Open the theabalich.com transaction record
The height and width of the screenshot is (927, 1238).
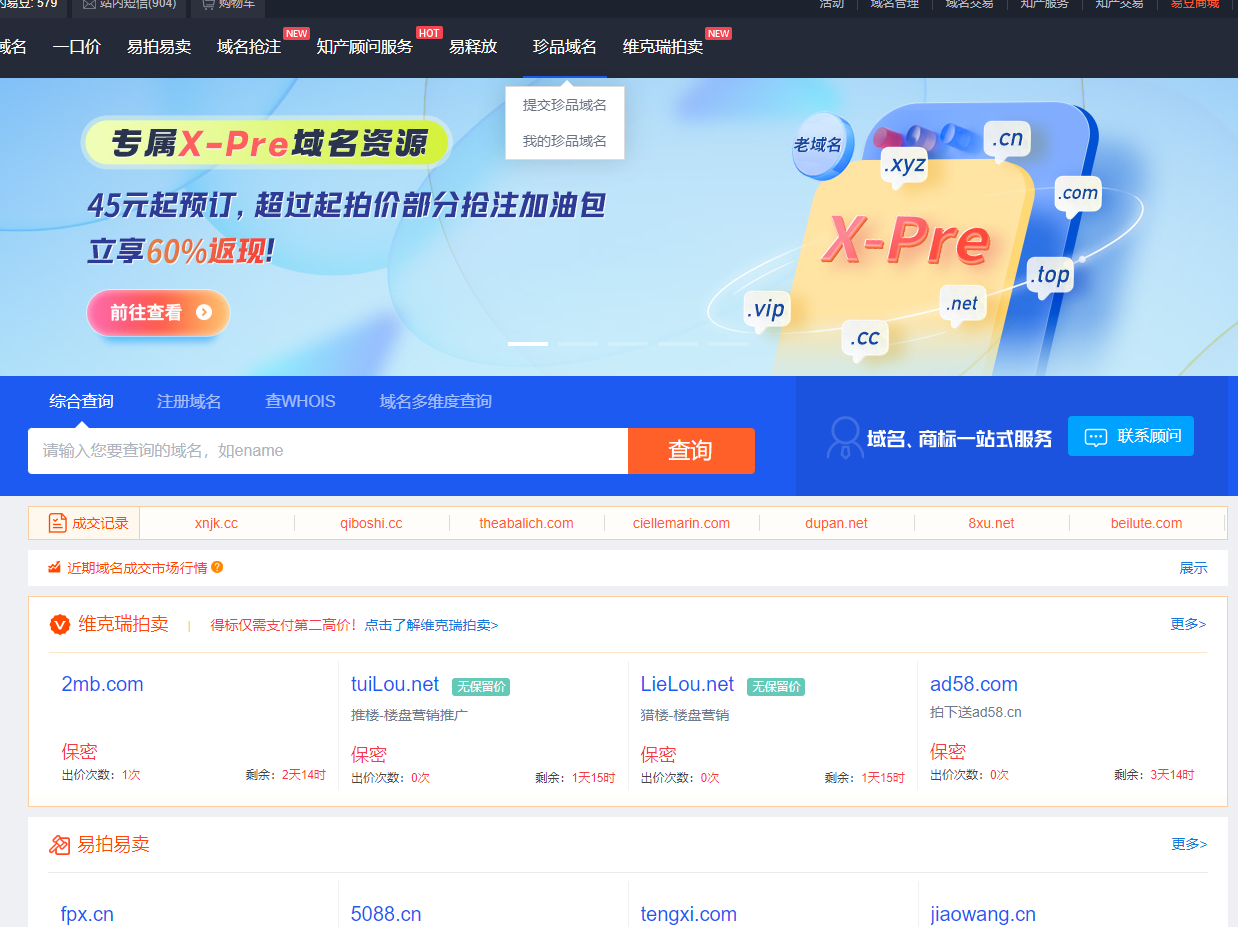pyautogui.click(x=526, y=523)
